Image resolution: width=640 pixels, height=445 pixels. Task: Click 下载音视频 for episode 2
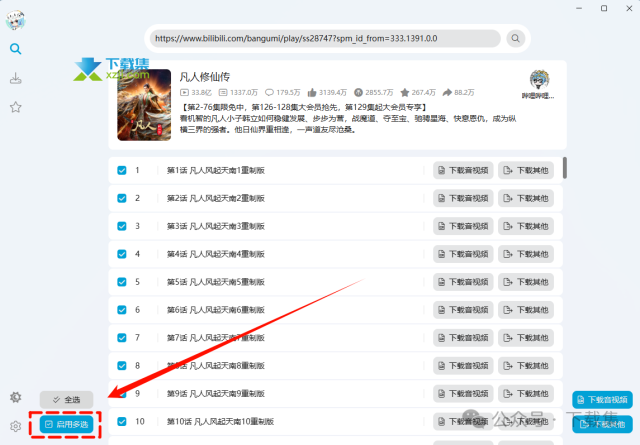tap(463, 198)
